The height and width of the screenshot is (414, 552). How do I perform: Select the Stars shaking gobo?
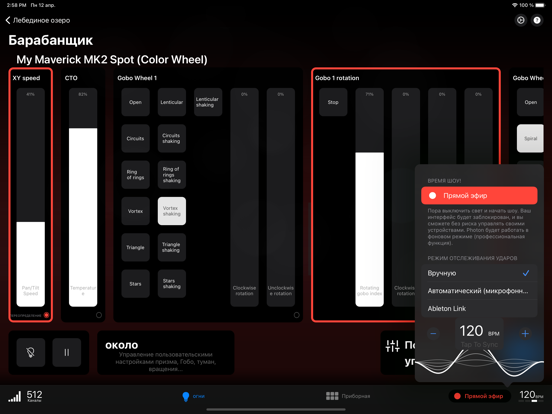click(172, 284)
